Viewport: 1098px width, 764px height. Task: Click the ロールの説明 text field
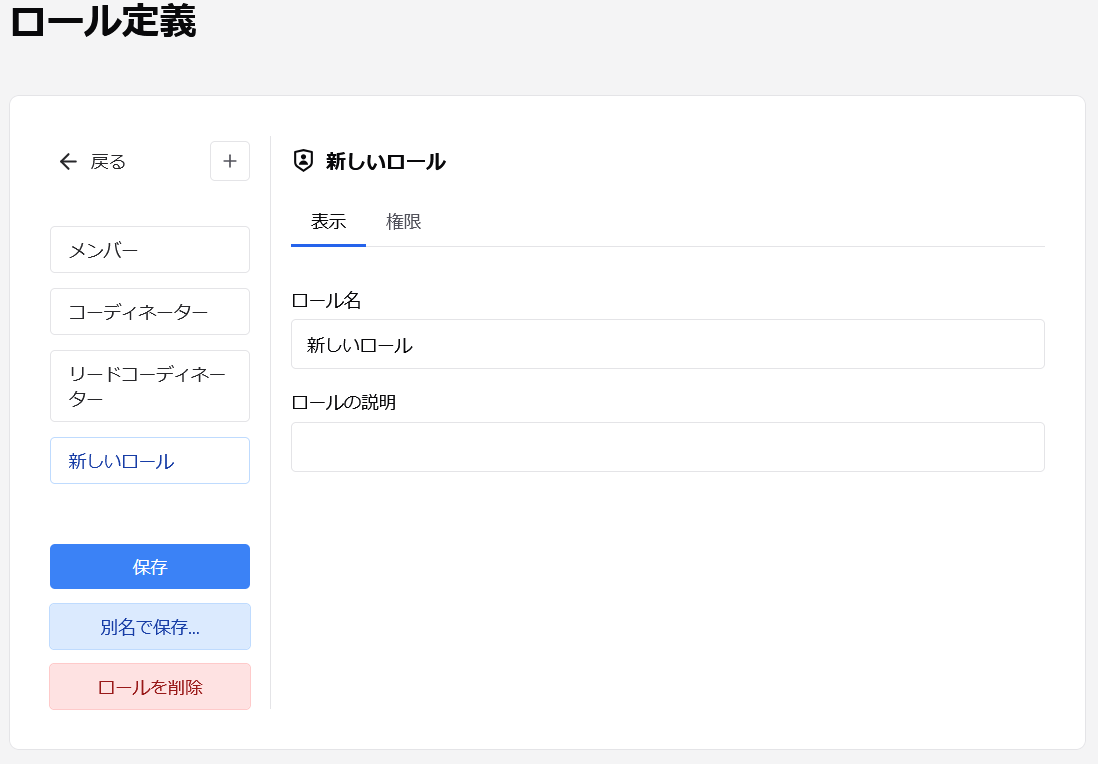667,446
